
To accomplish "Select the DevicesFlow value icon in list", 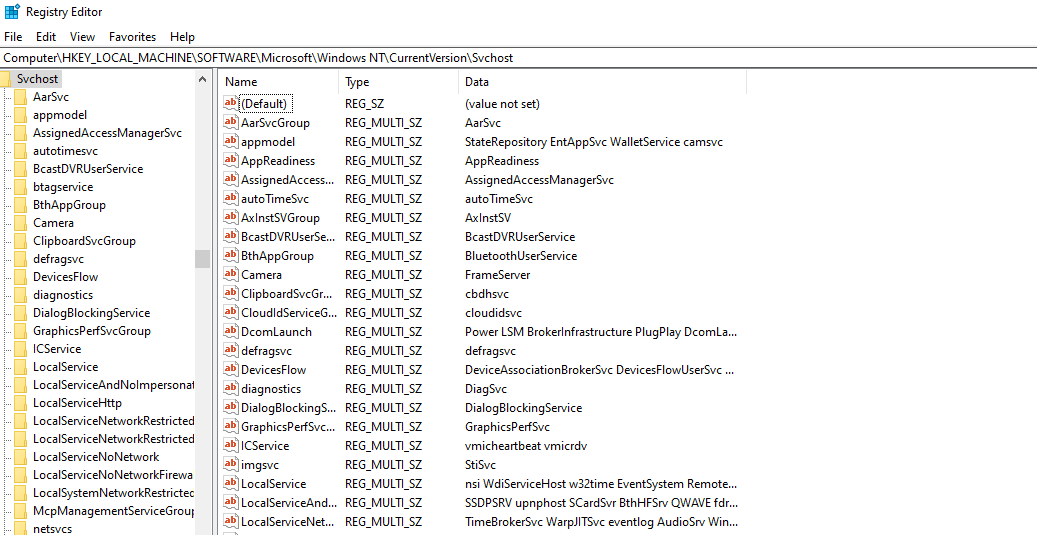I will (230, 370).
